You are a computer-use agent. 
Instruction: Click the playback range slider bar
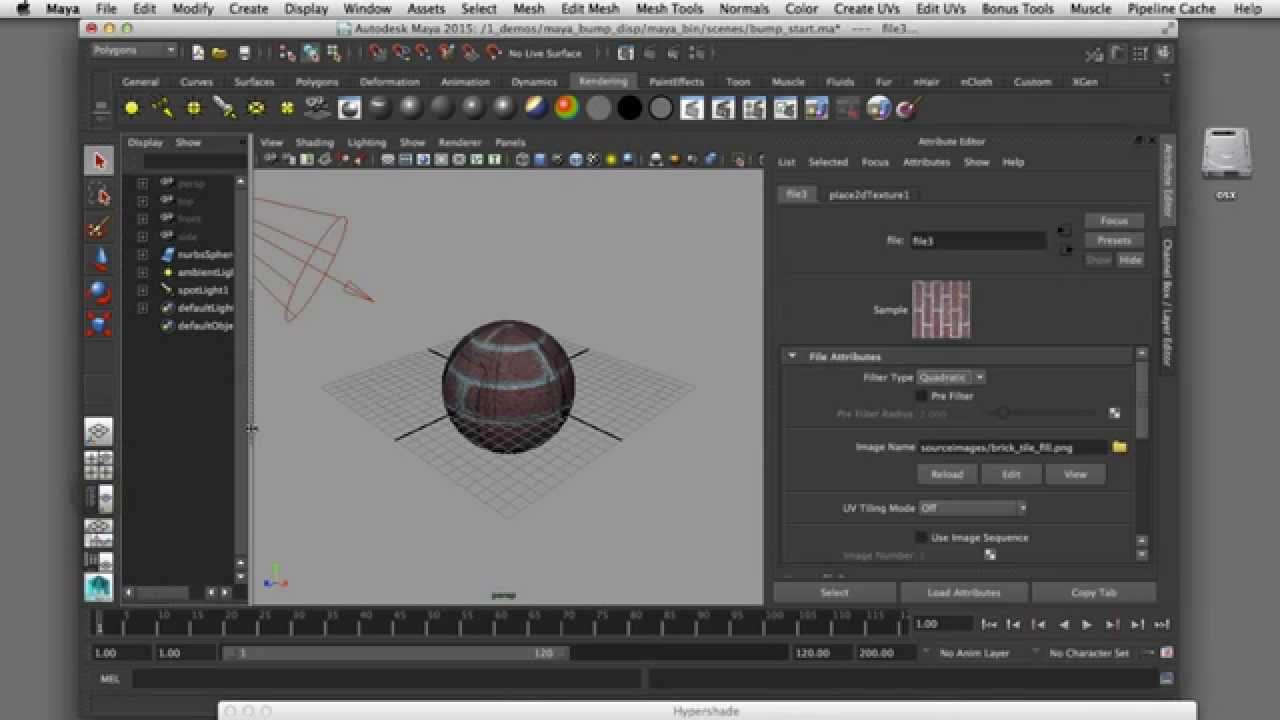point(396,653)
